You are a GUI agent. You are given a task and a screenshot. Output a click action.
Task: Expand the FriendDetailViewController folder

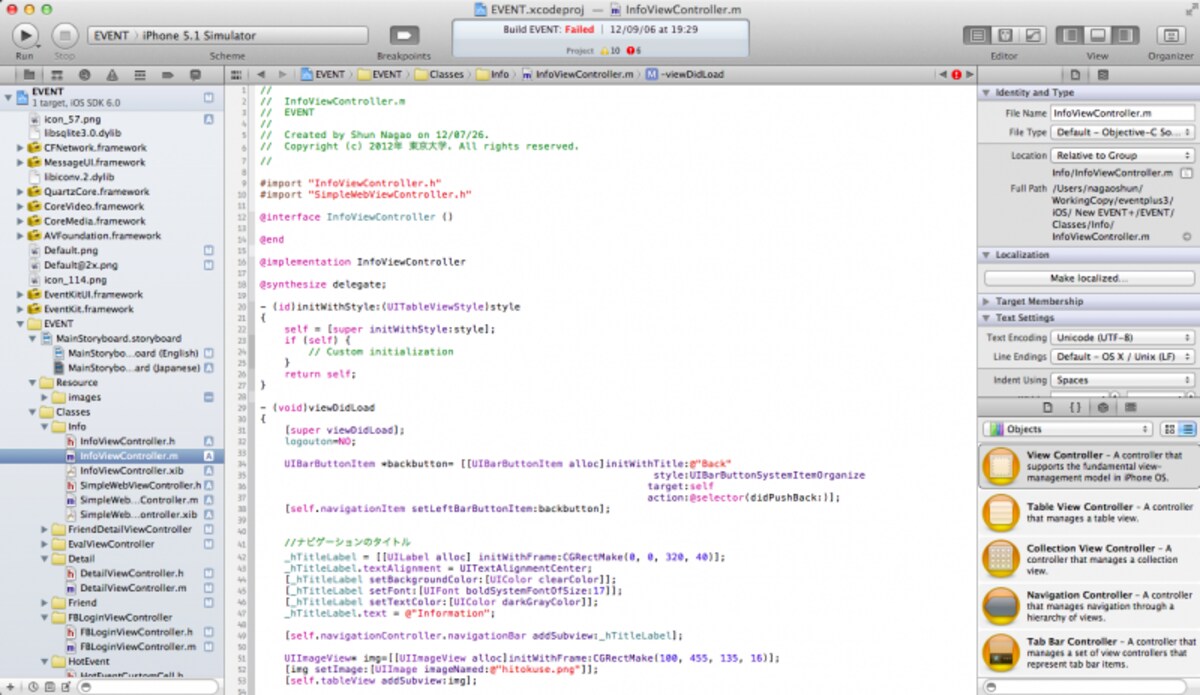coord(45,529)
